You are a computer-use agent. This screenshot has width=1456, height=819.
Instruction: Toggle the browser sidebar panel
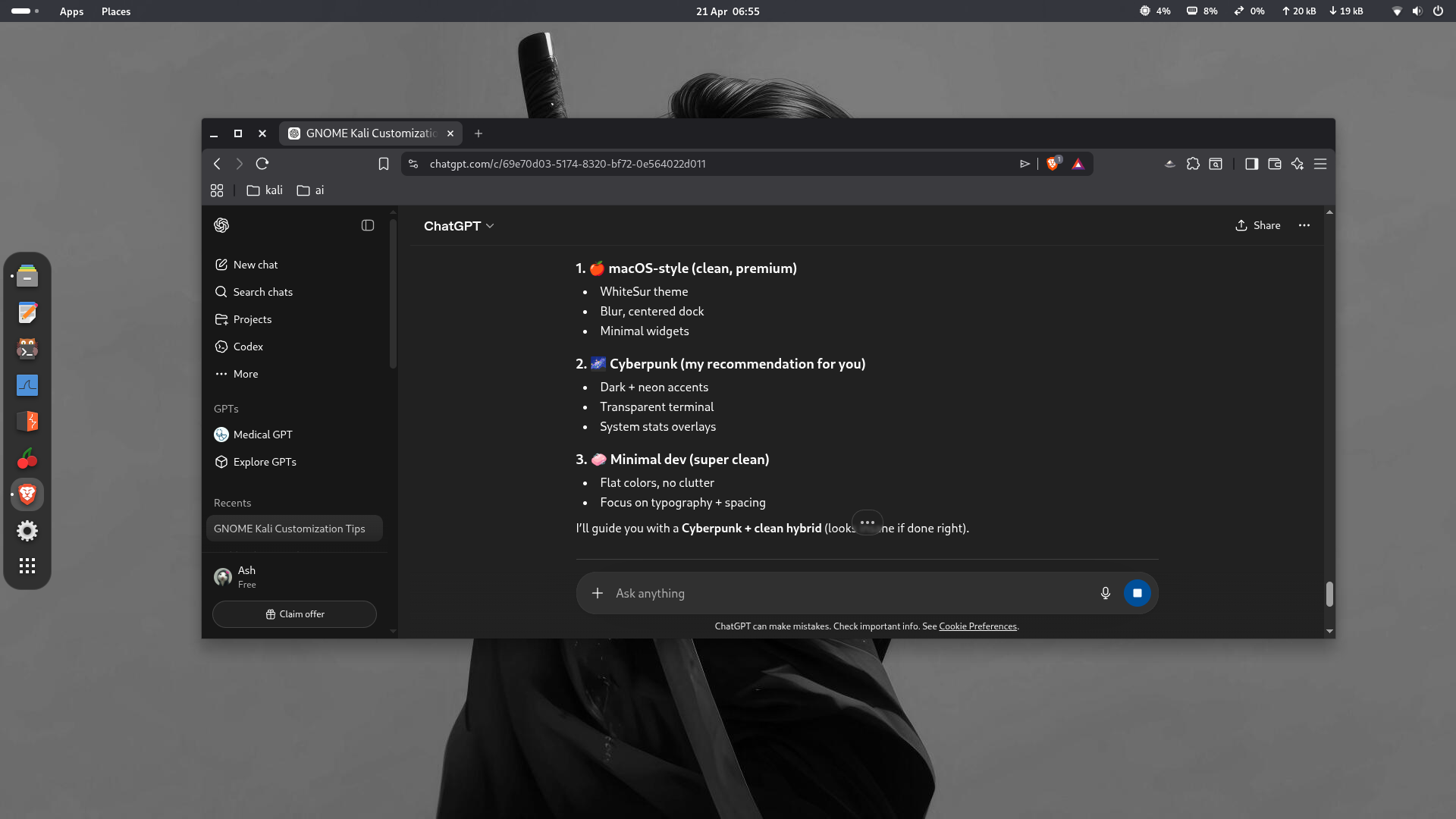[1252, 164]
